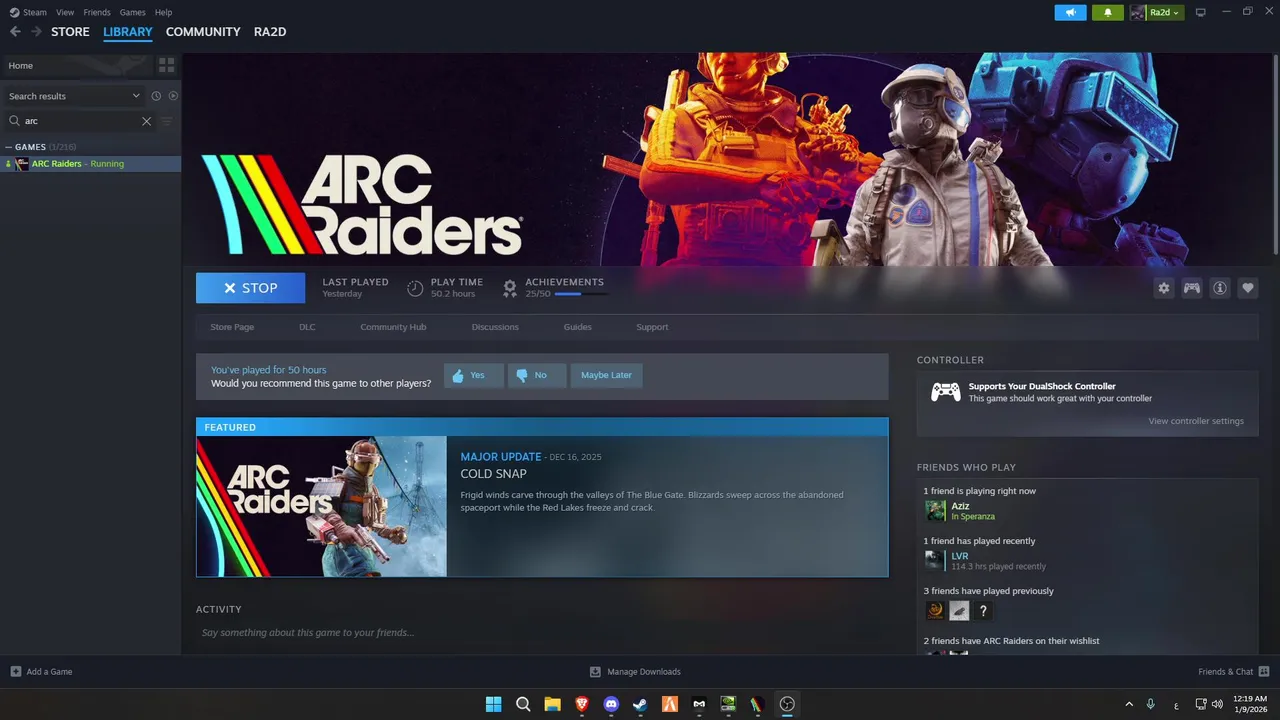Open the RA2D profile tab
The image size is (1280, 720).
tap(270, 32)
